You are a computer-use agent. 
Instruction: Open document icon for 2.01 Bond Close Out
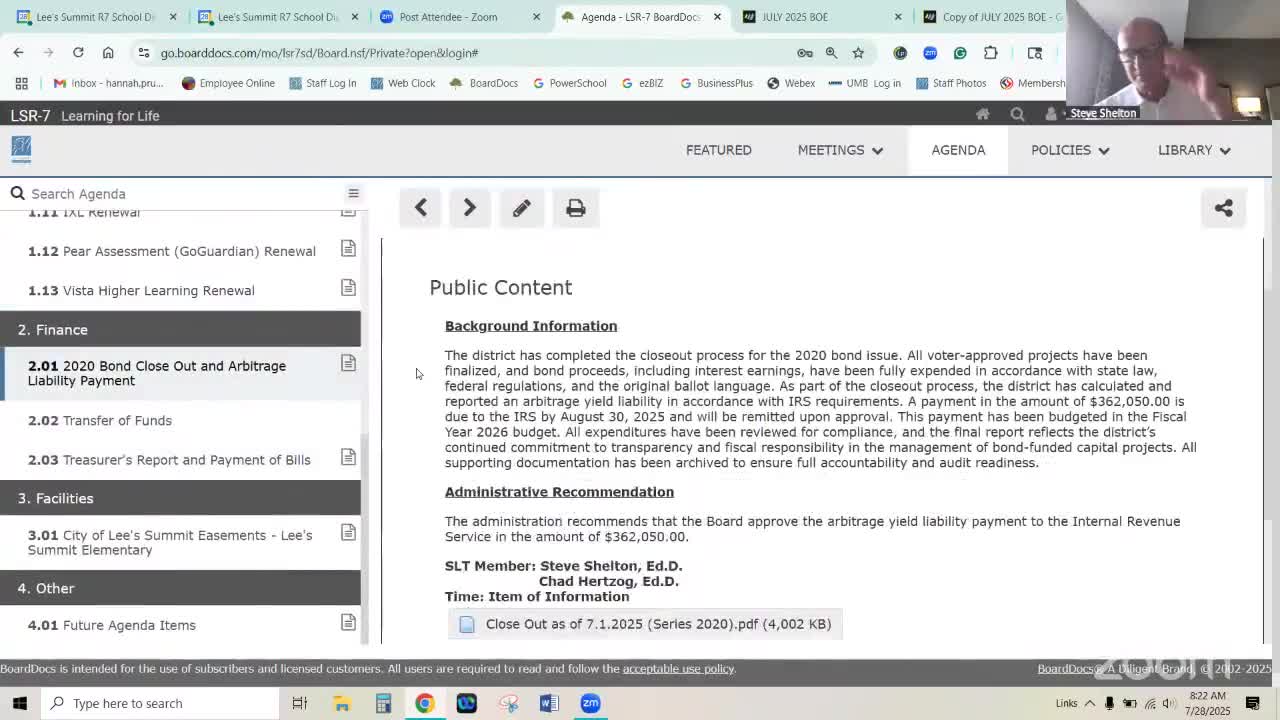(348, 363)
